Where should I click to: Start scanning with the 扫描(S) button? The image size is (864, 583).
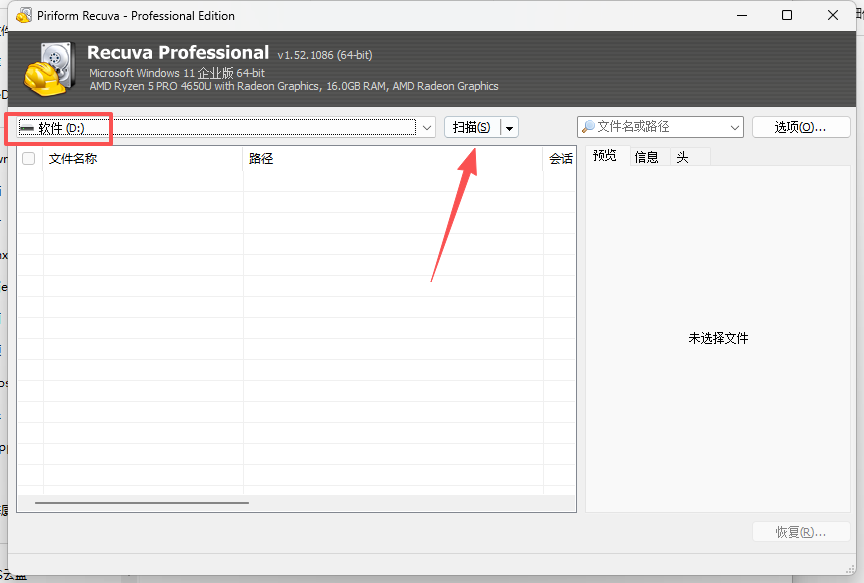click(x=472, y=128)
